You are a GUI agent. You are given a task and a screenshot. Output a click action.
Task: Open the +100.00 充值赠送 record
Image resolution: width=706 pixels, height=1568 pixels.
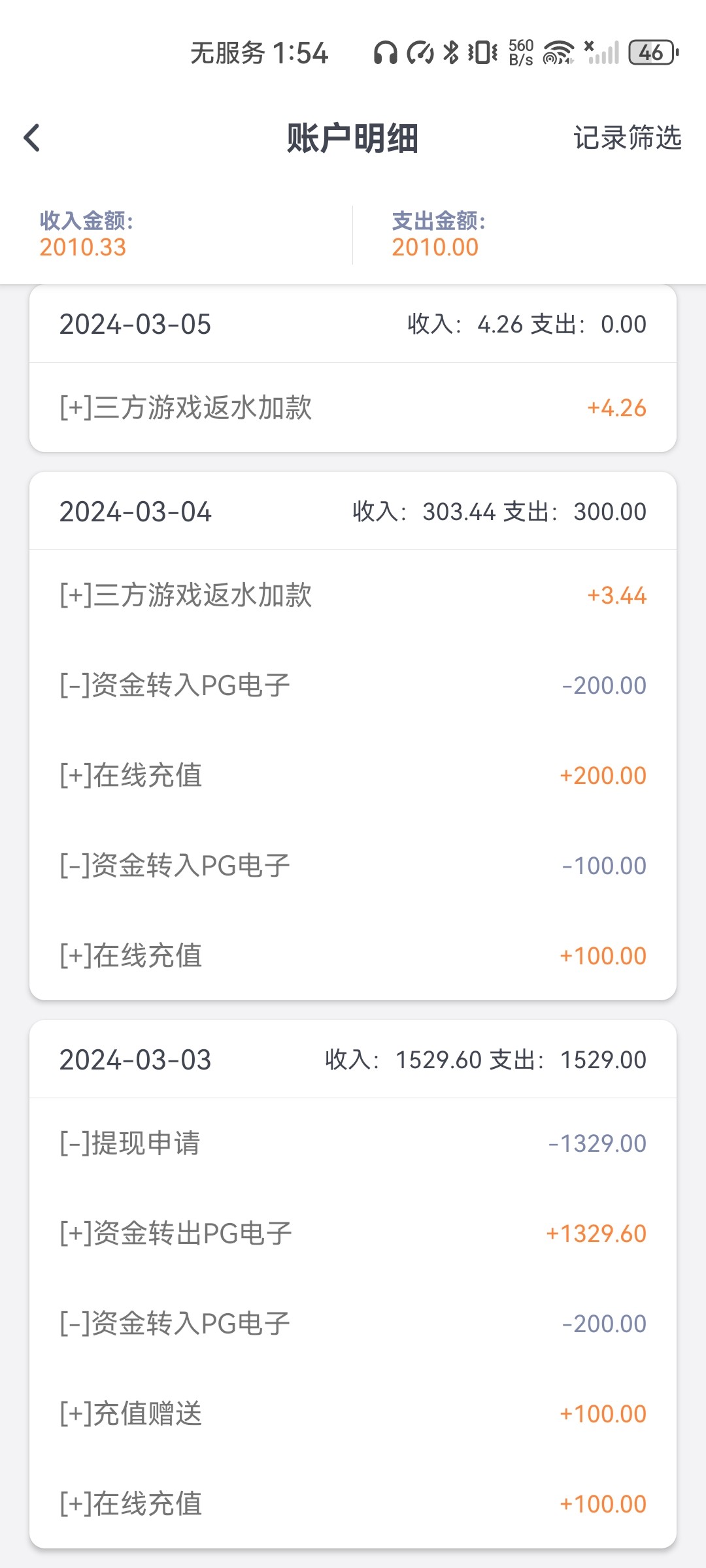(353, 1414)
